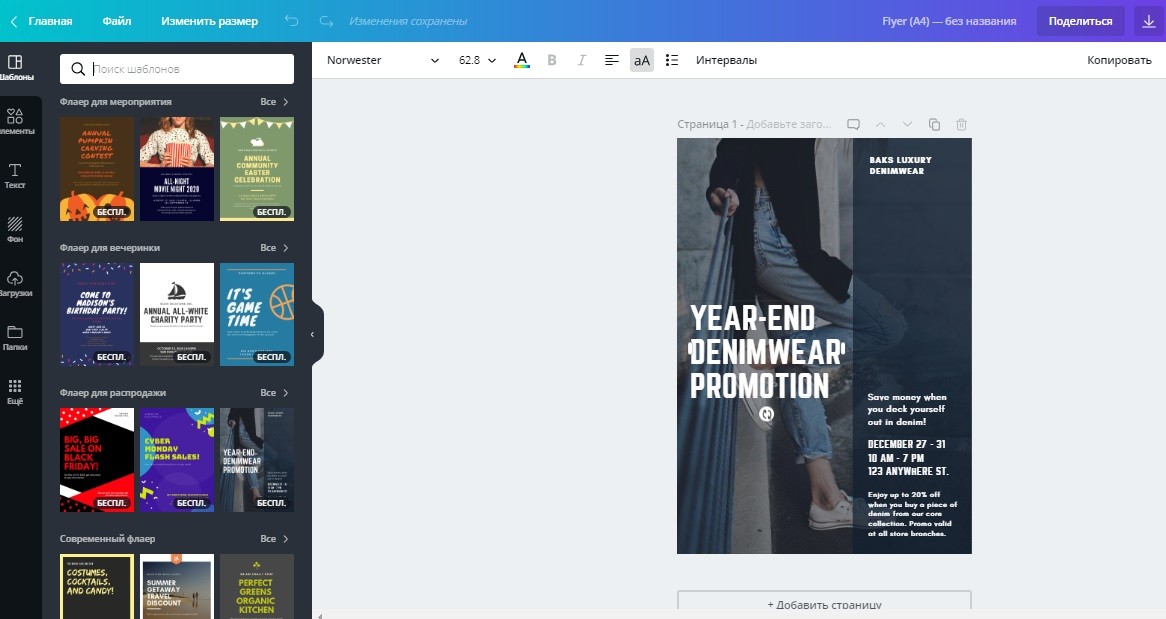Open the text color picker
Image resolution: width=1166 pixels, height=619 pixels.
click(522, 60)
